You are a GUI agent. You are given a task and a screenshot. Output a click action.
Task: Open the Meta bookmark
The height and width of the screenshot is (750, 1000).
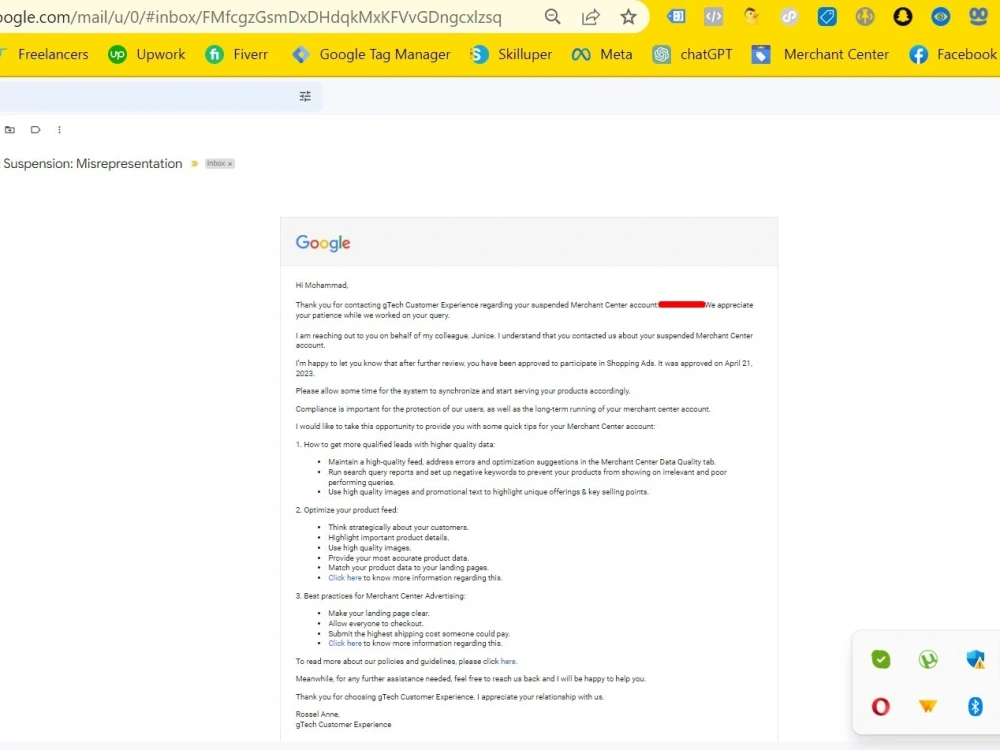(x=602, y=55)
